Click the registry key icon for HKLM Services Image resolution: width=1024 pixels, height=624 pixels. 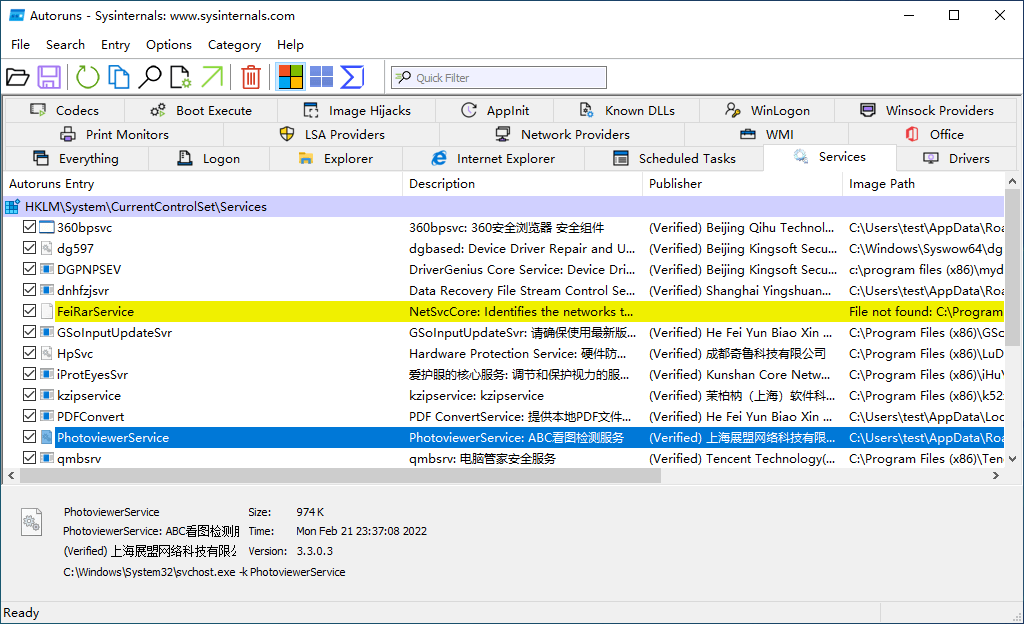pos(12,207)
